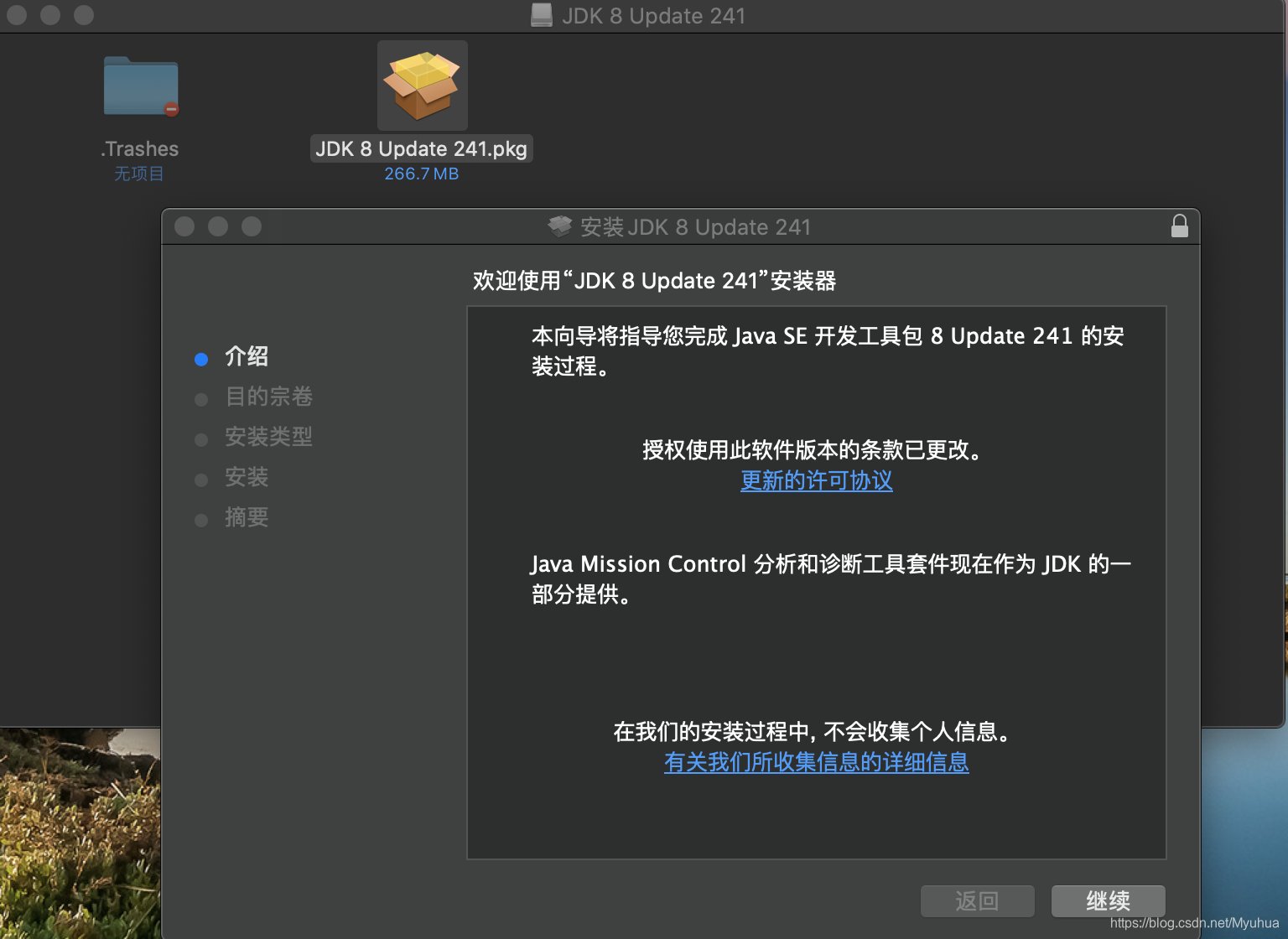Open the JDK 8 Update 241.pkg package icon
The image size is (1288, 939).
tap(422, 85)
